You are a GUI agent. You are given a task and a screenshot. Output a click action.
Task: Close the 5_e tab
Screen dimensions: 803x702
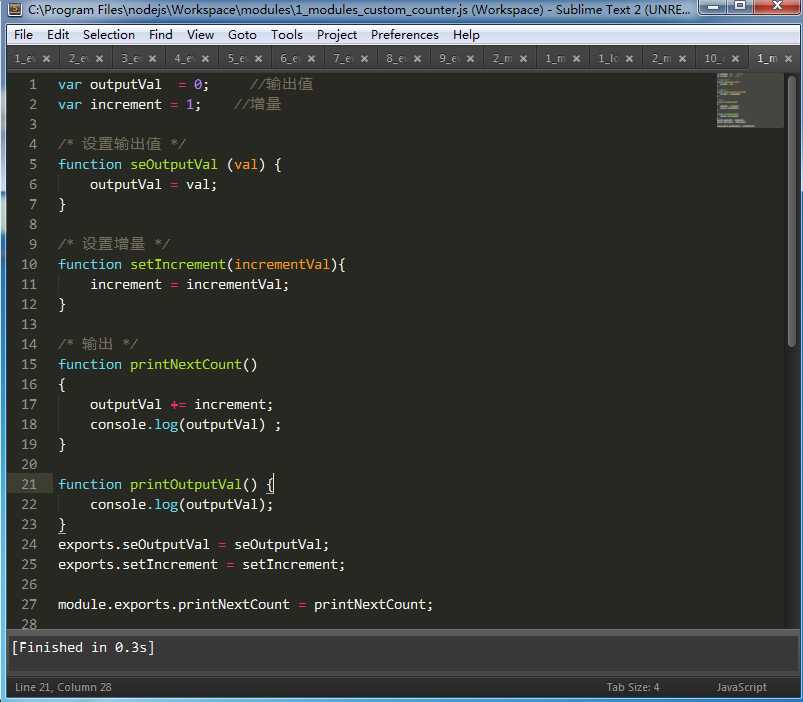259,59
